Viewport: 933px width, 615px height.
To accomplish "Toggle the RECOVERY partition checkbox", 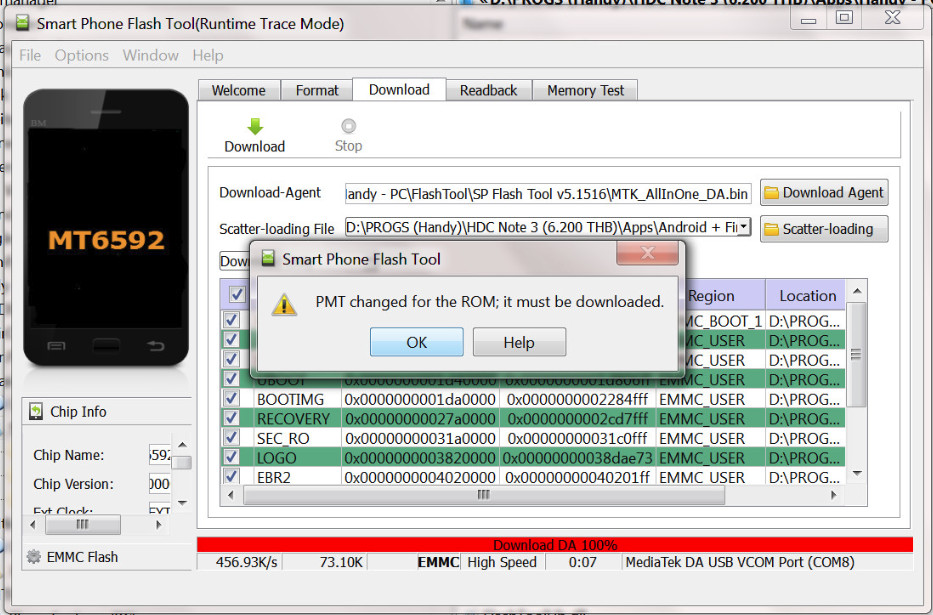I will [232, 418].
